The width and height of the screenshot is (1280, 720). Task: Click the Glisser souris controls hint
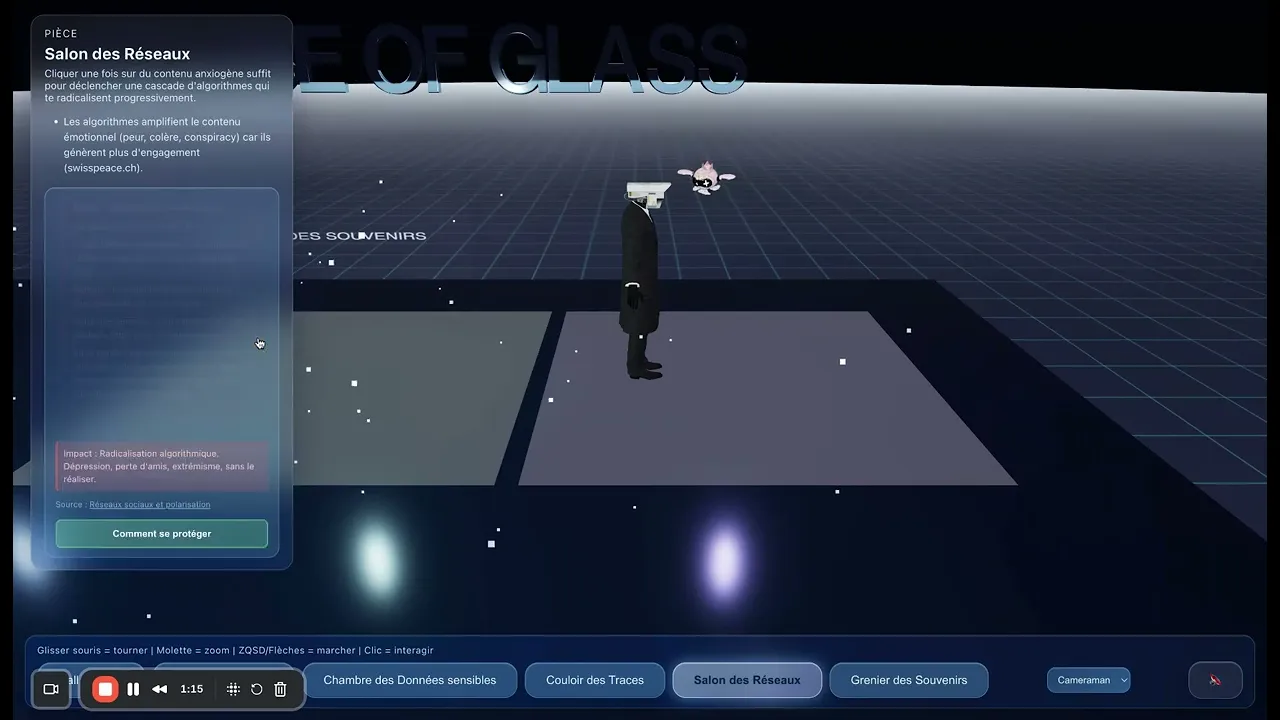coord(235,650)
